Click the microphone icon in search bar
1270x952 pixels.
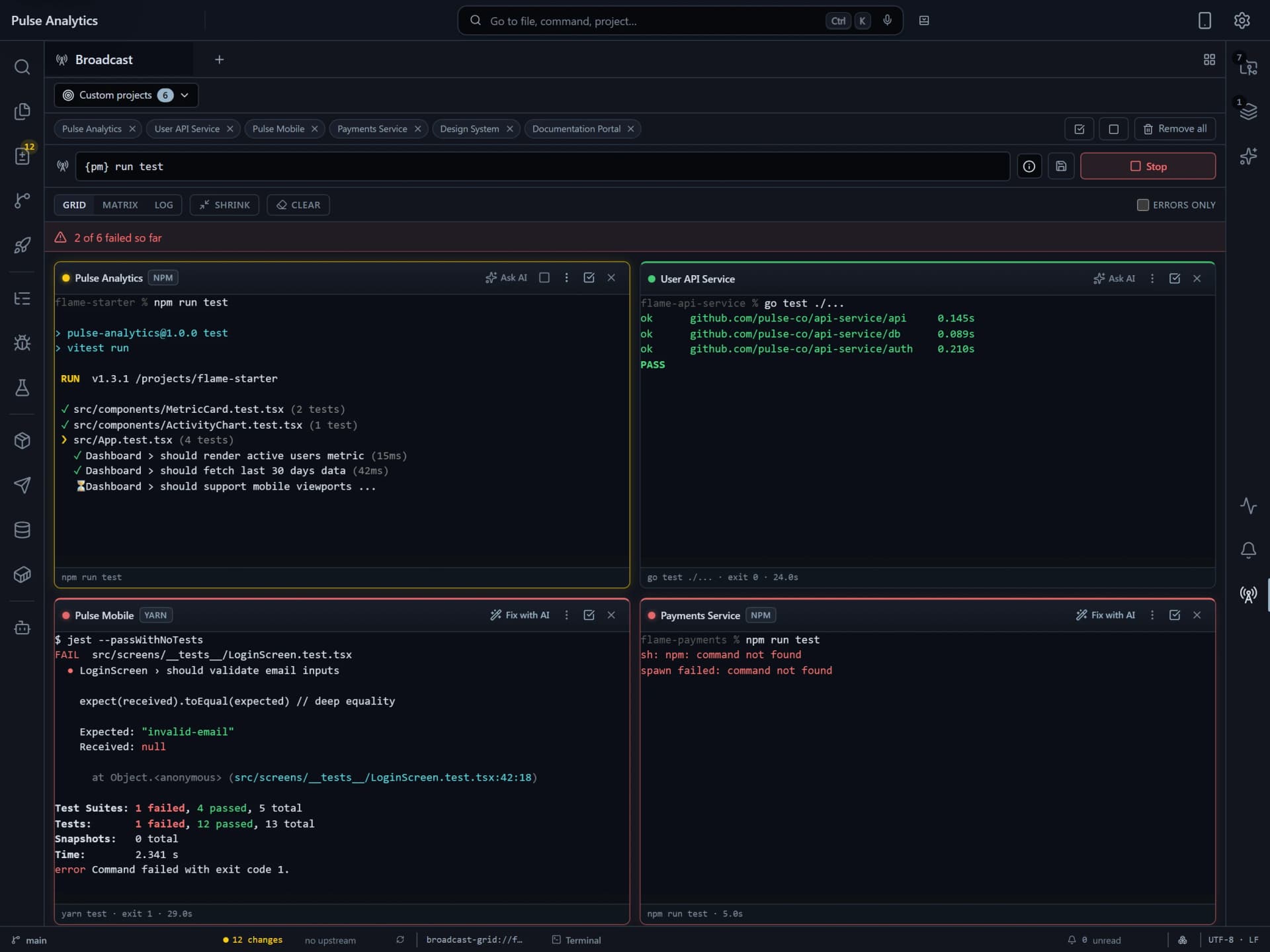887,21
